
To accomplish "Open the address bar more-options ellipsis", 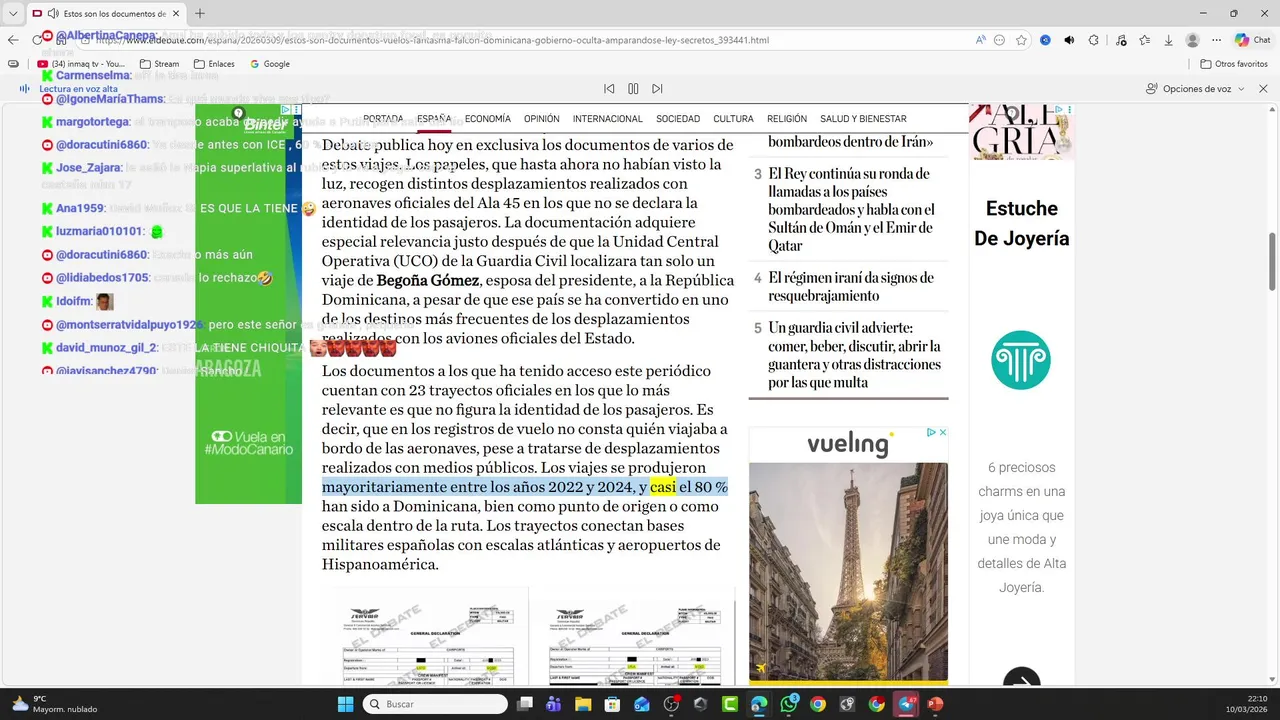I will tap(999, 40).
